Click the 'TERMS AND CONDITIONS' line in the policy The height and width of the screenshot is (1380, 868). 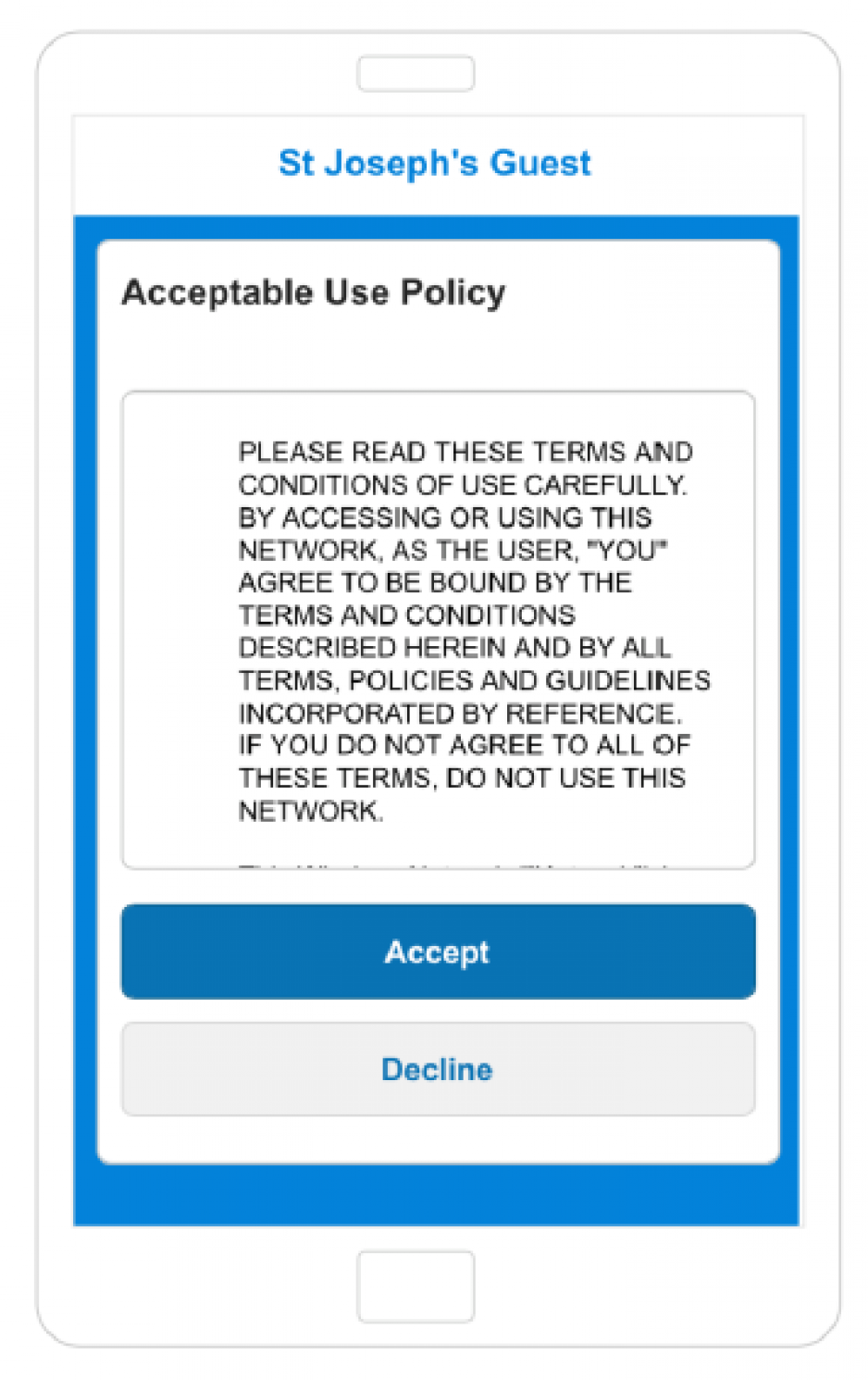point(407,615)
